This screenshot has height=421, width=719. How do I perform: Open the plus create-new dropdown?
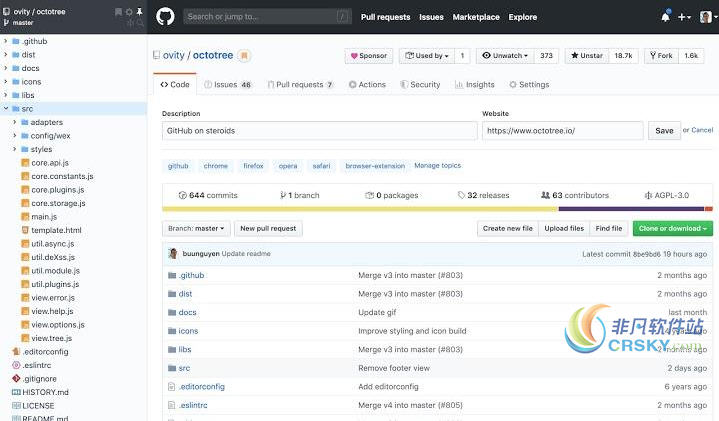(684, 17)
